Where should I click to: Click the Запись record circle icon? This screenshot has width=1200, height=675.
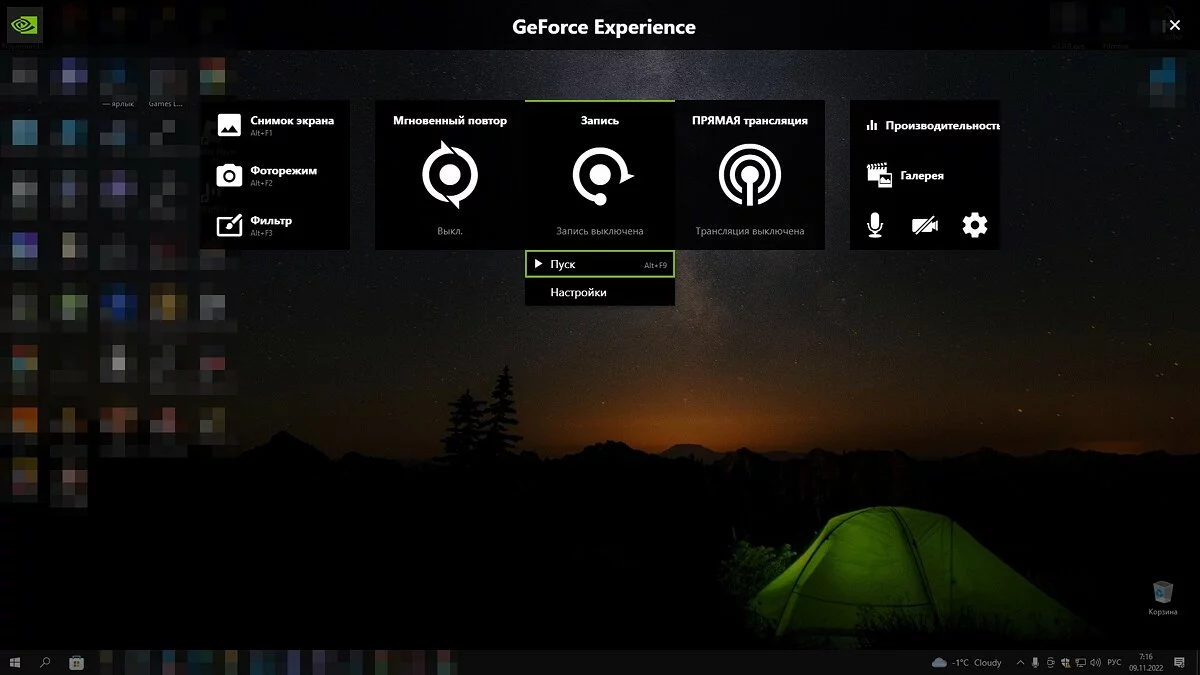coord(602,176)
